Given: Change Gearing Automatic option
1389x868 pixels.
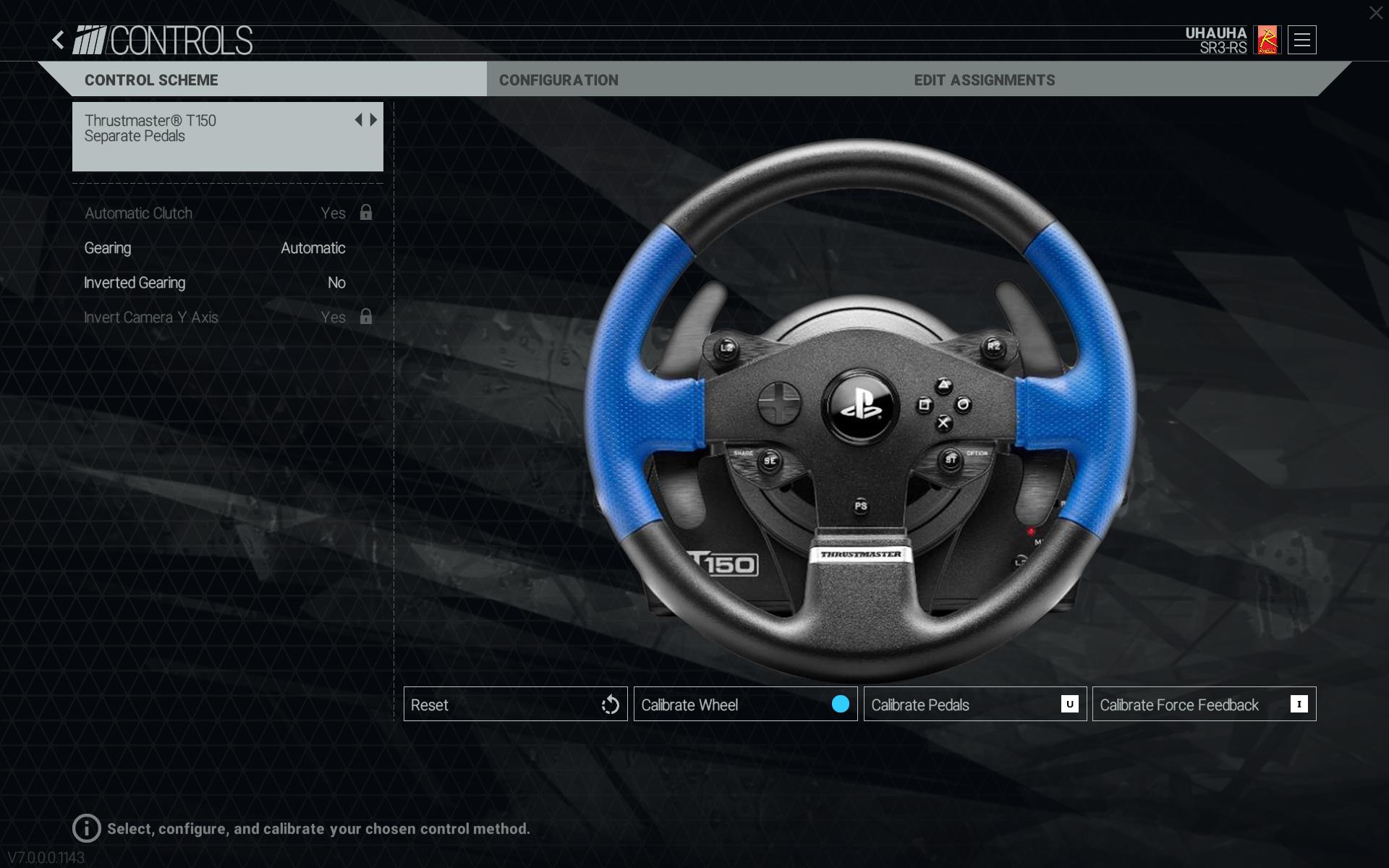Looking at the screenshot, I should point(313,248).
